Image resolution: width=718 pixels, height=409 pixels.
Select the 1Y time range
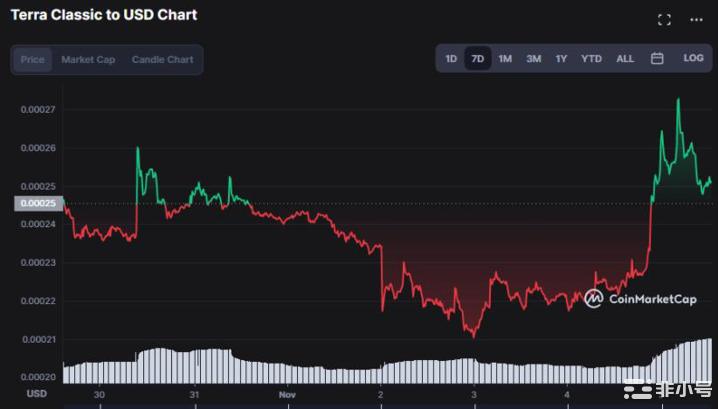coord(561,59)
